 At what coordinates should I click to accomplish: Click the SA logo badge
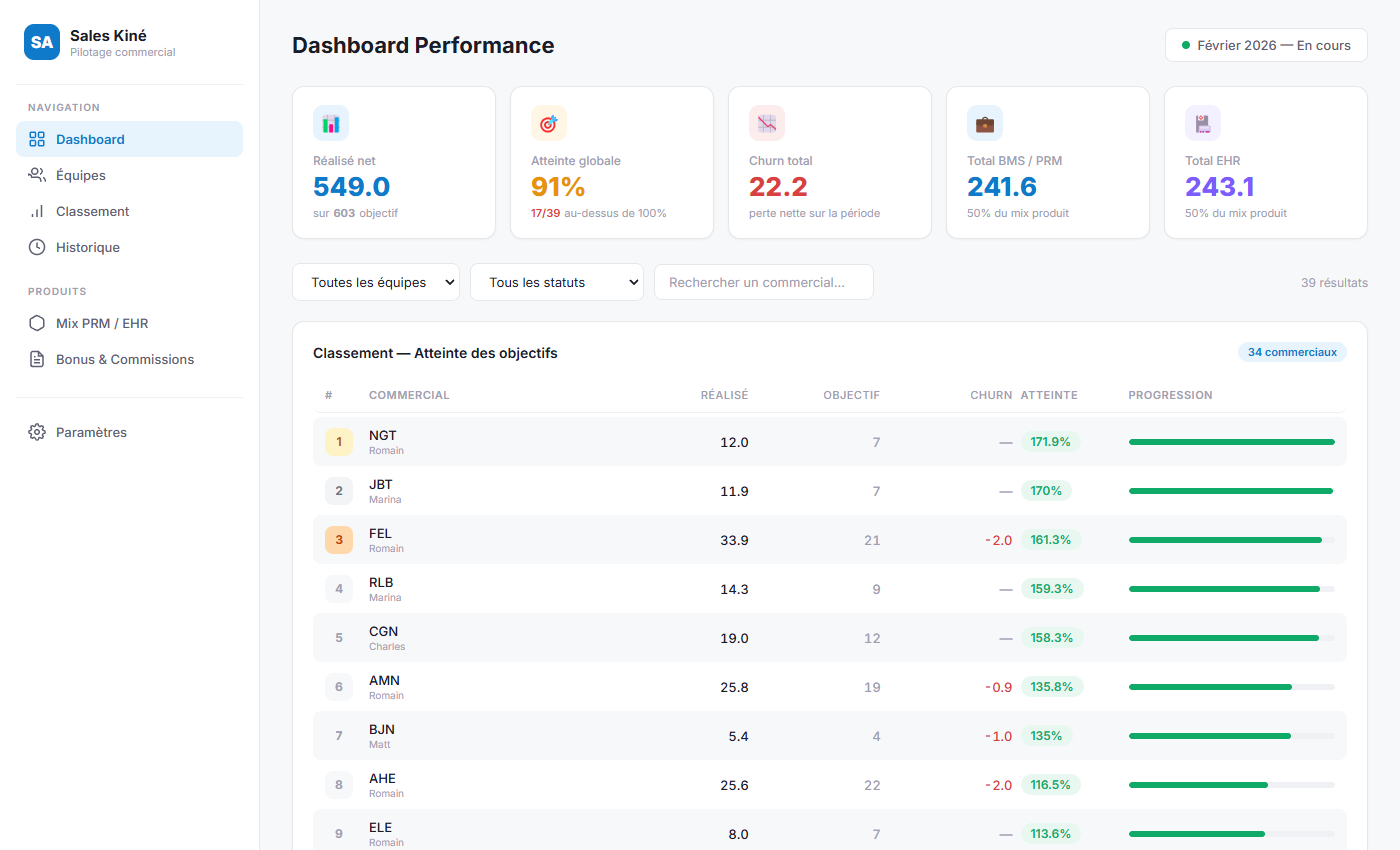[x=41, y=42]
